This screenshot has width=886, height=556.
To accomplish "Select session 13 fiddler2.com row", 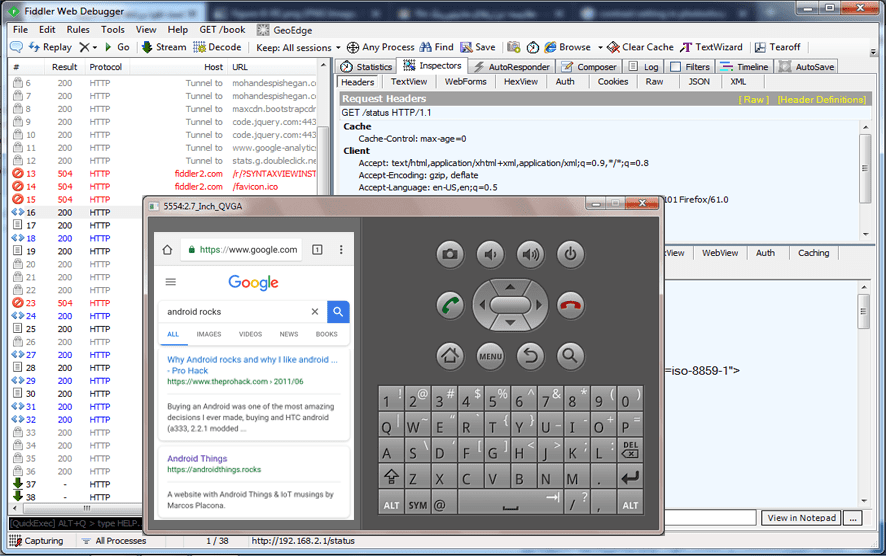I will coord(164,173).
